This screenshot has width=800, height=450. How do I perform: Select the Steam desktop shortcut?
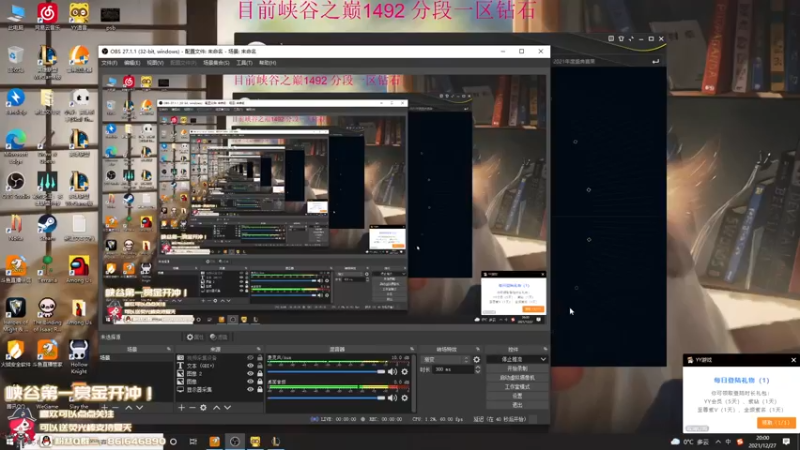pos(47,228)
